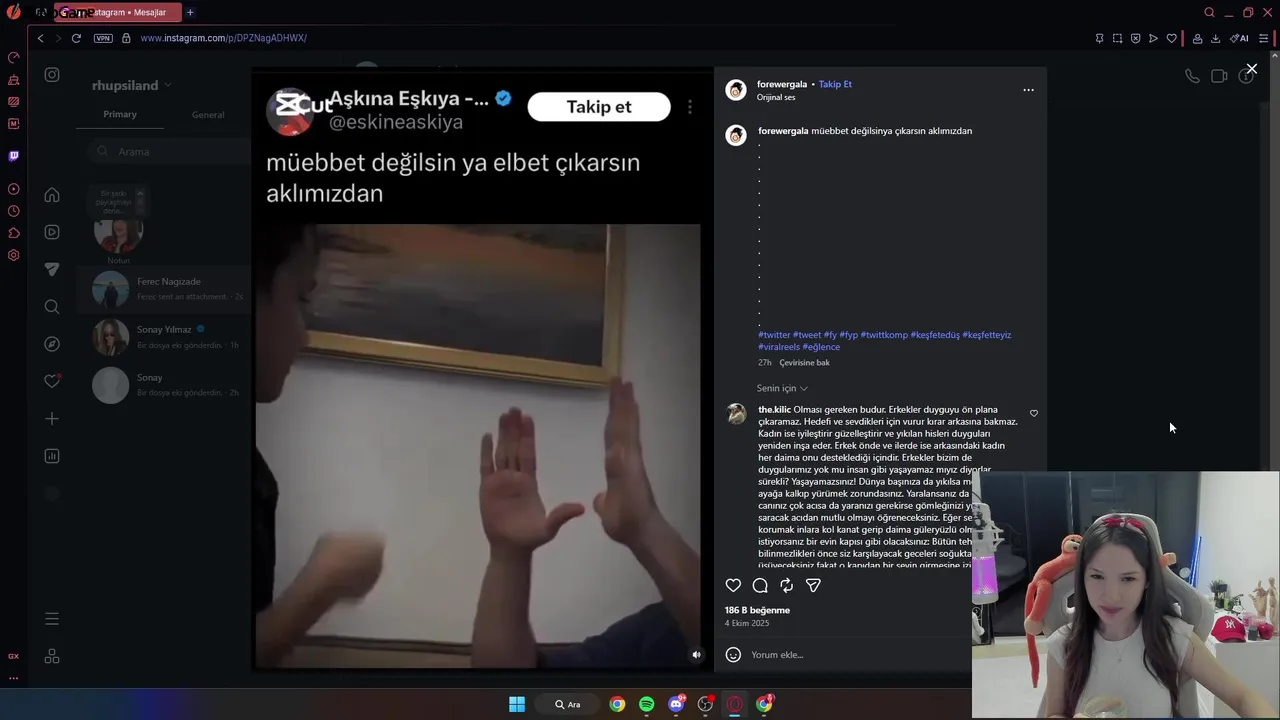
Task: Open the browser tab search magnifier
Action: tap(1209, 13)
